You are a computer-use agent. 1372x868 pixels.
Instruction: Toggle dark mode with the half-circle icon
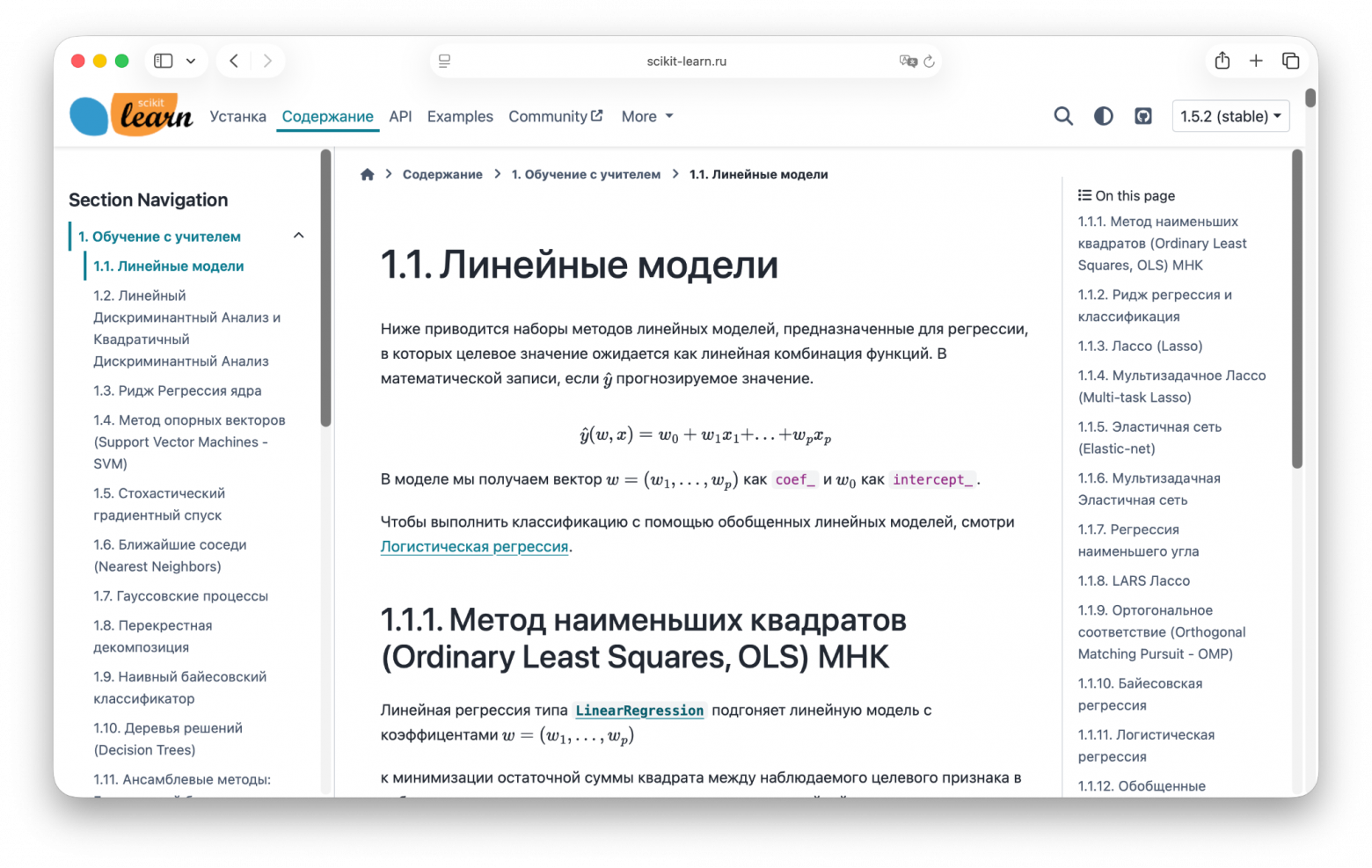click(x=1103, y=115)
